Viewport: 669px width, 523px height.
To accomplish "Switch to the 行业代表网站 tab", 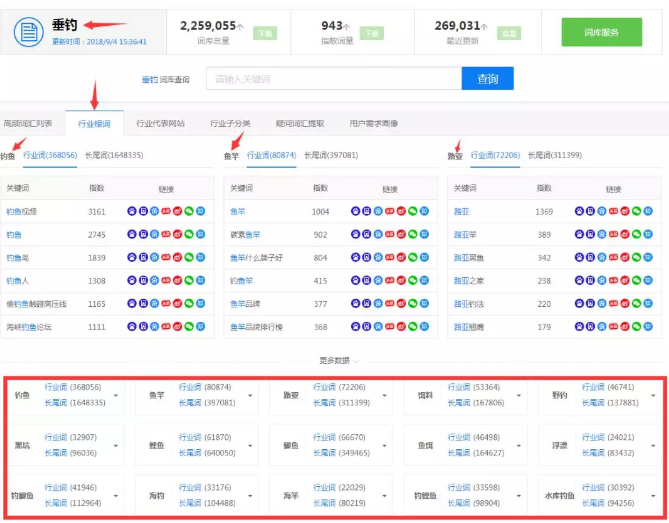I will (160, 124).
